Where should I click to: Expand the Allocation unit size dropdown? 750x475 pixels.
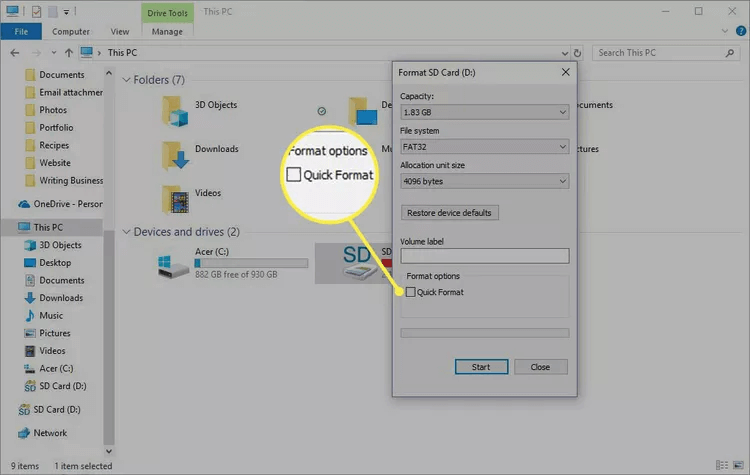point(484,181)
